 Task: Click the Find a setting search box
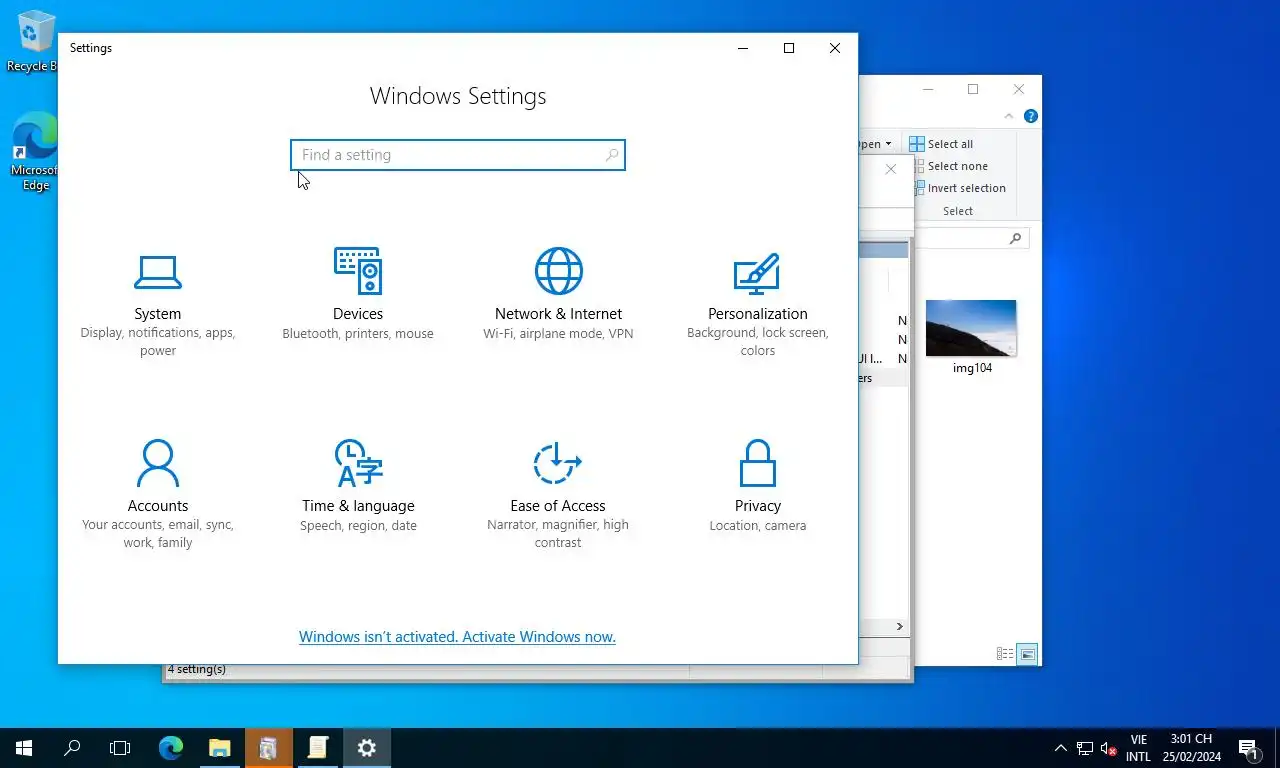pos(458,155)
